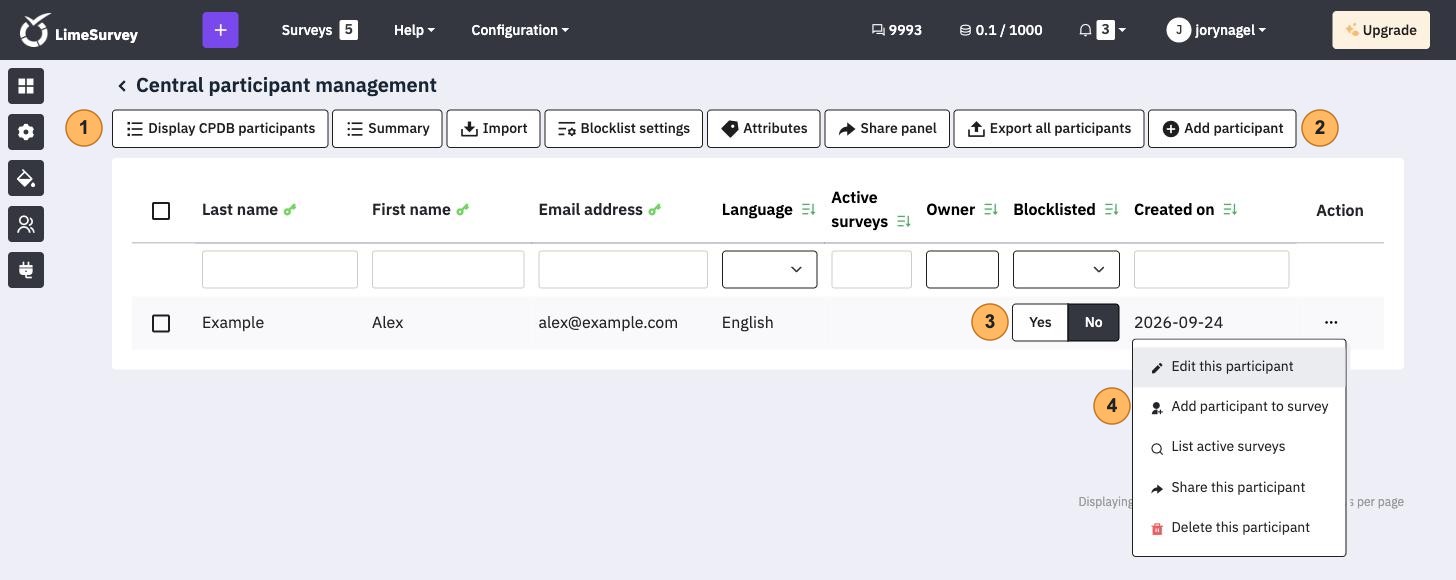The height and width of the screenshot is (580, 1456).
Task: Click the notification bell icon
Action: point(1085,30)
